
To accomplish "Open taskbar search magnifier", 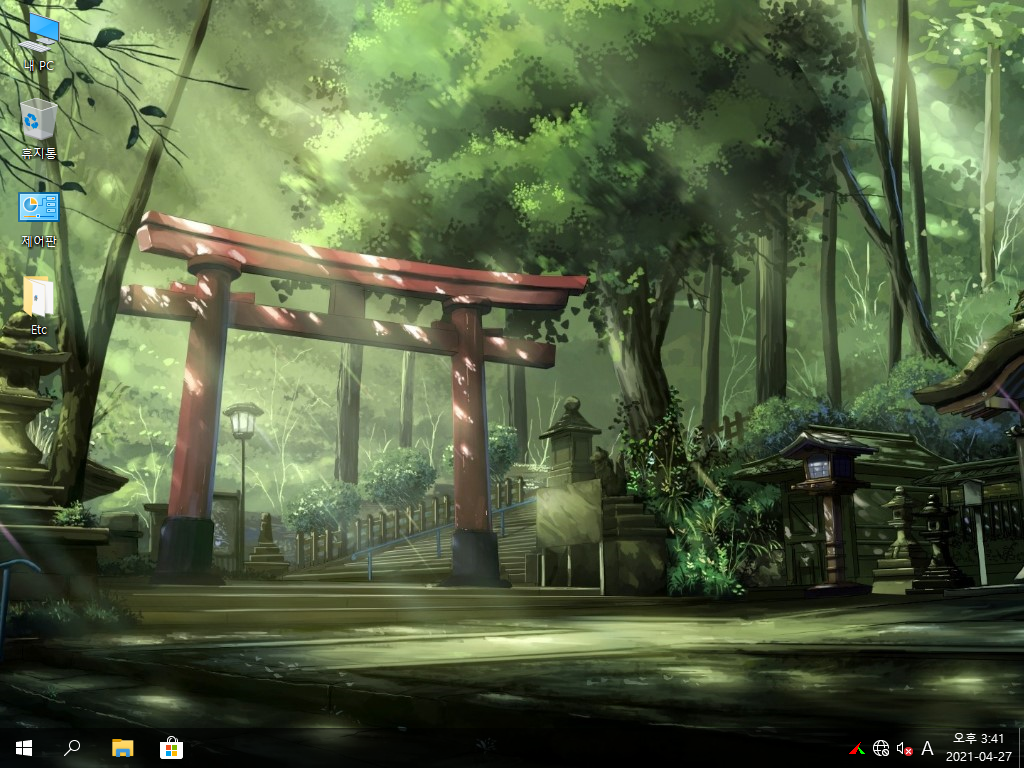I will pos(72,748).
